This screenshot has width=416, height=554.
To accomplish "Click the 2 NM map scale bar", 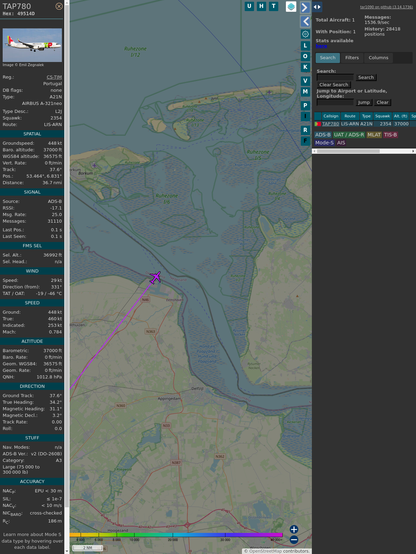I will click(x=87, y=548).
